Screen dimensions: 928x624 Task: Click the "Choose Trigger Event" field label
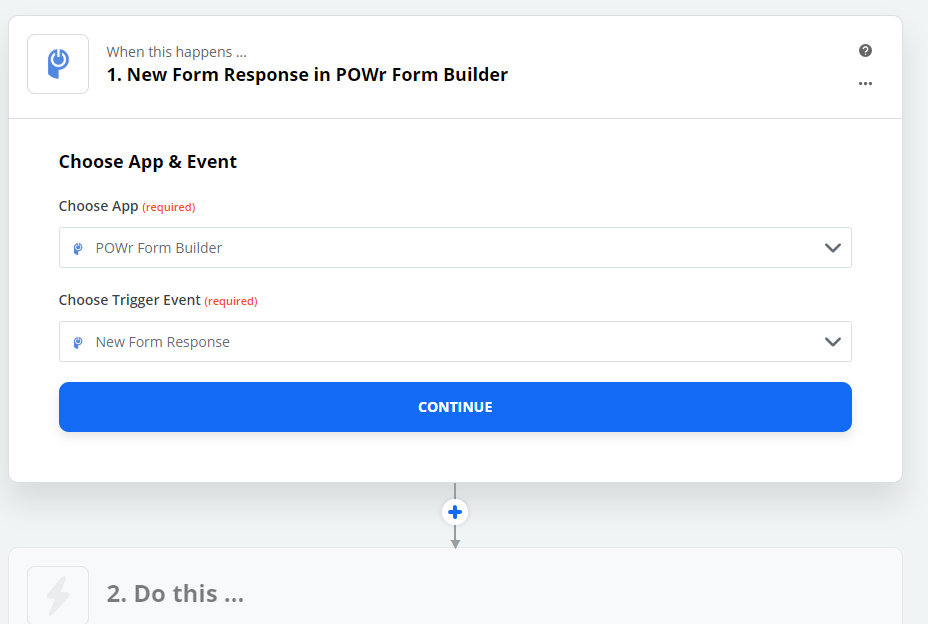pyautogui.click(x=130, y=300)
